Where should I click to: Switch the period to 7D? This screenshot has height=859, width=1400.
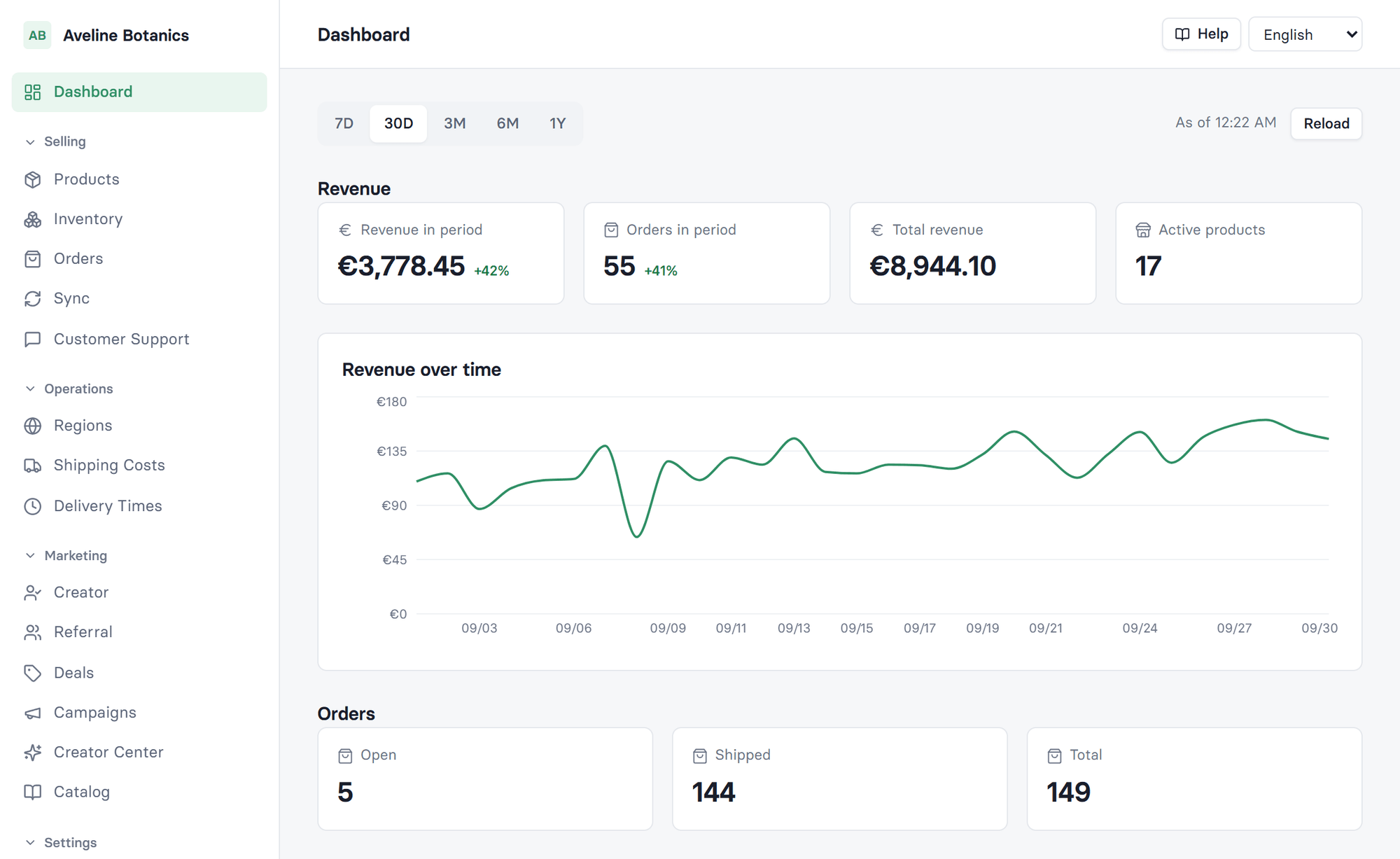[344, 124]
